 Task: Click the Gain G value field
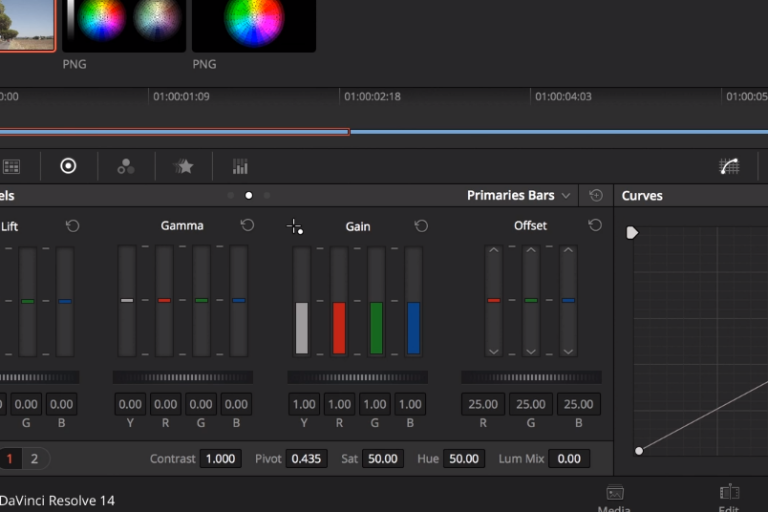[375, 404]
